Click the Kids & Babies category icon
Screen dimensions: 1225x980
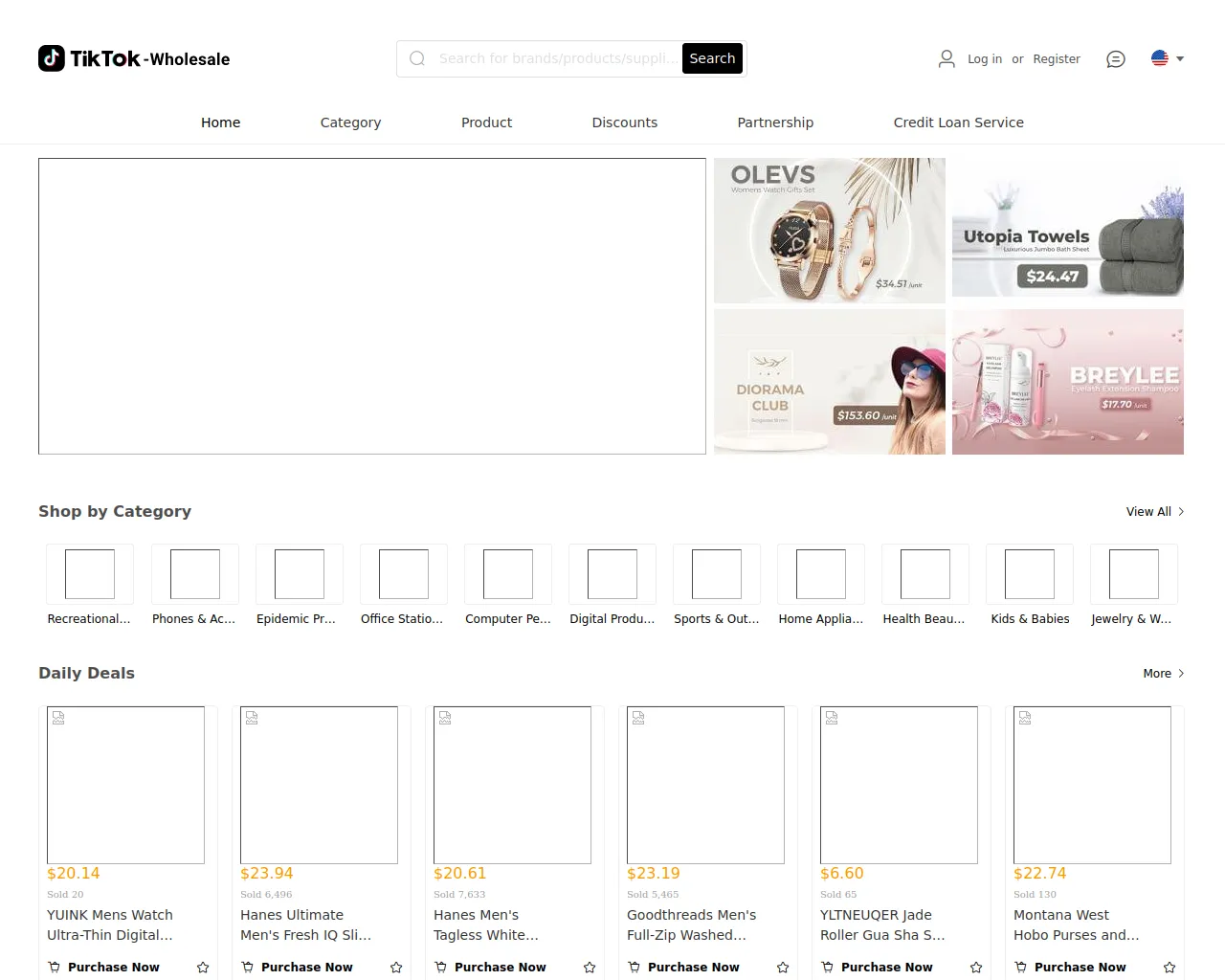pyautogui.click(x=1030, y=574)
